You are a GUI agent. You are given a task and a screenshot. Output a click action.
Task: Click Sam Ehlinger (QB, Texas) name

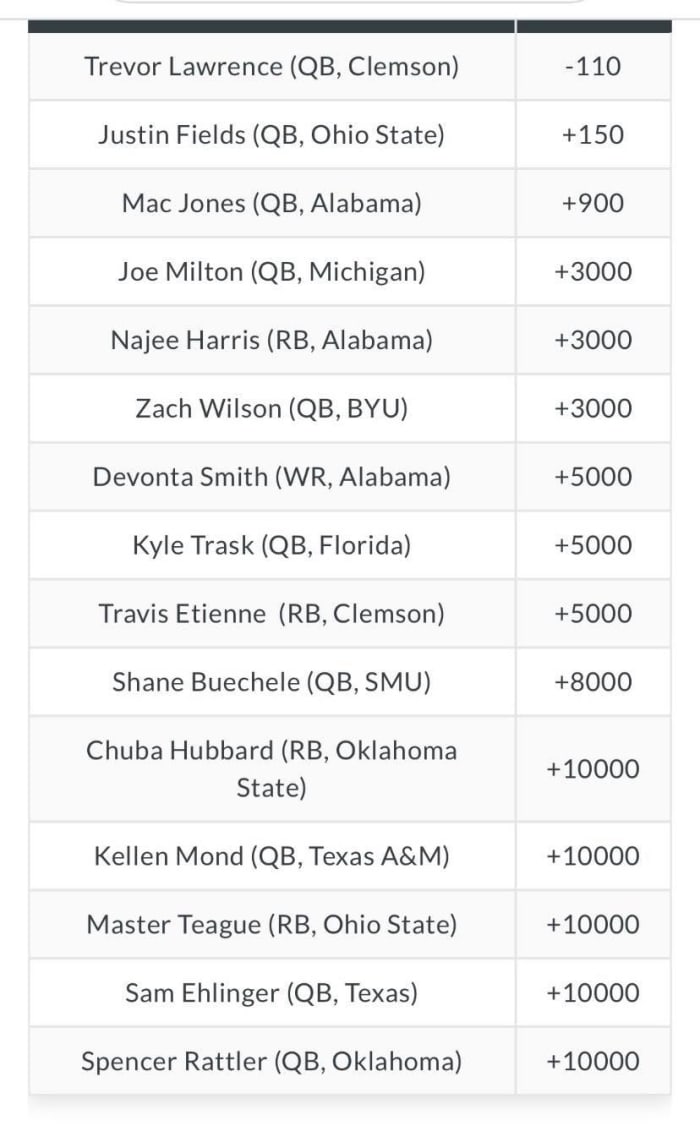pyautogui.click(x=272, y=993)
